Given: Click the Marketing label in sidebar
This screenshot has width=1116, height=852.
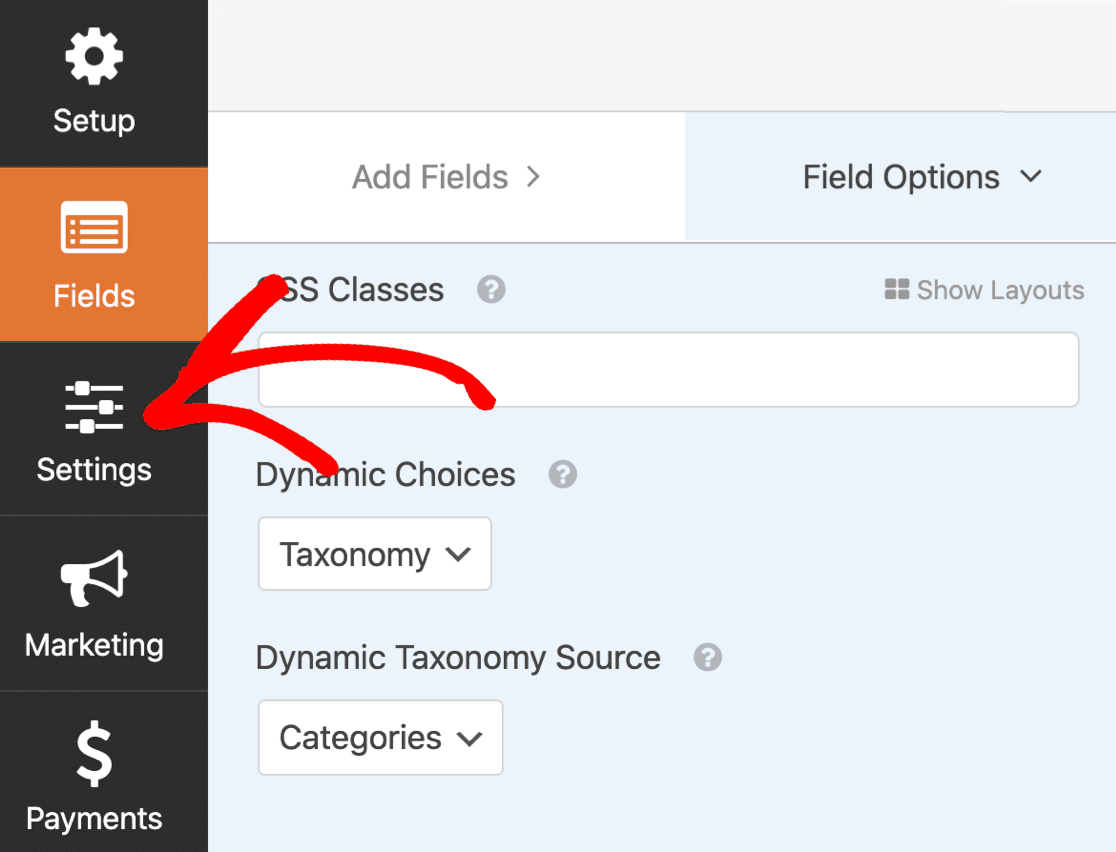Looking at the screenshot, I should pyautogui.click(x=94, y=645).
